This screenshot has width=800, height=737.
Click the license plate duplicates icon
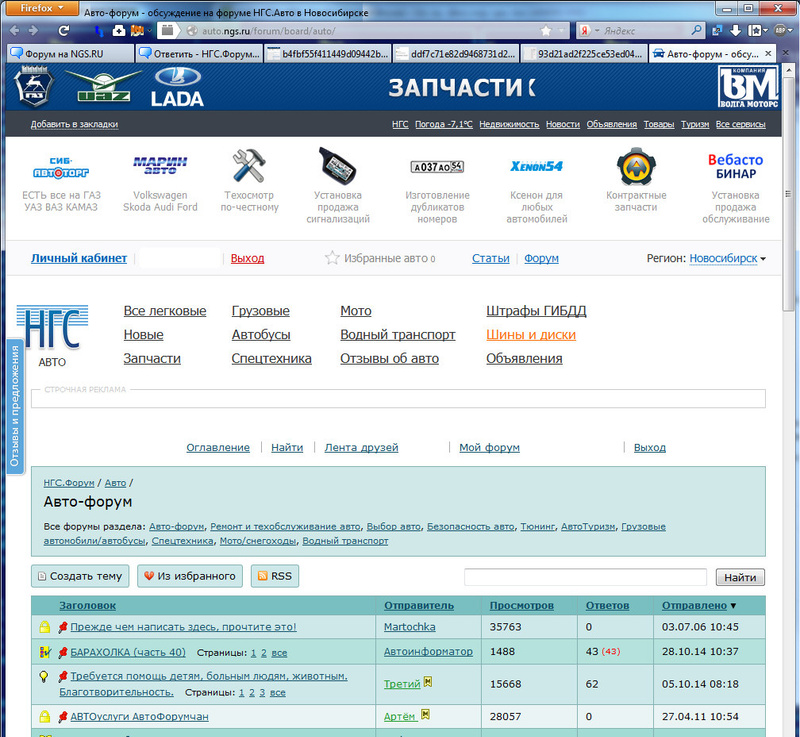pos(437,166)
